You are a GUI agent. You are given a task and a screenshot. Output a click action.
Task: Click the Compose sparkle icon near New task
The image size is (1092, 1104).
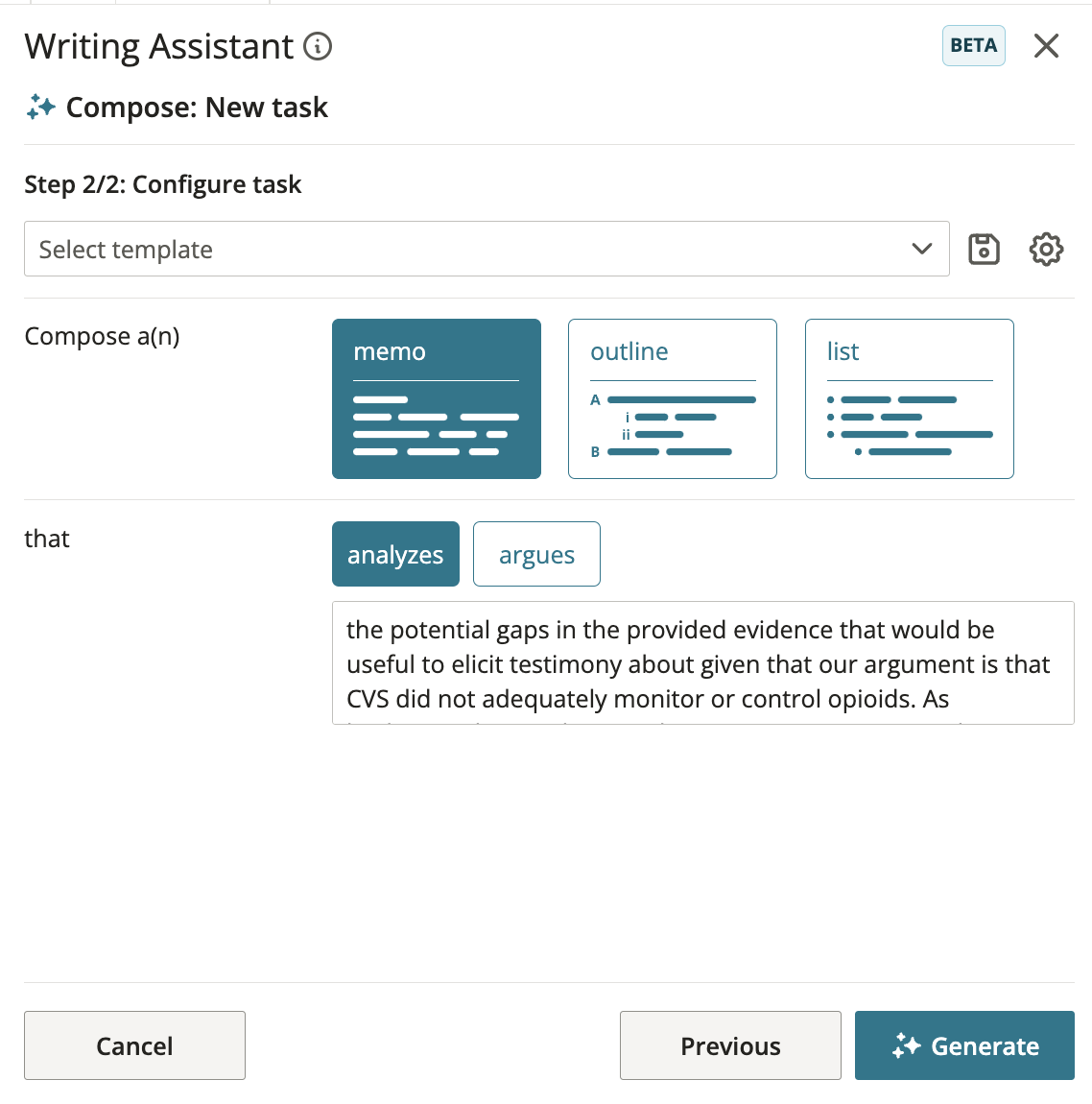(40, 107)
